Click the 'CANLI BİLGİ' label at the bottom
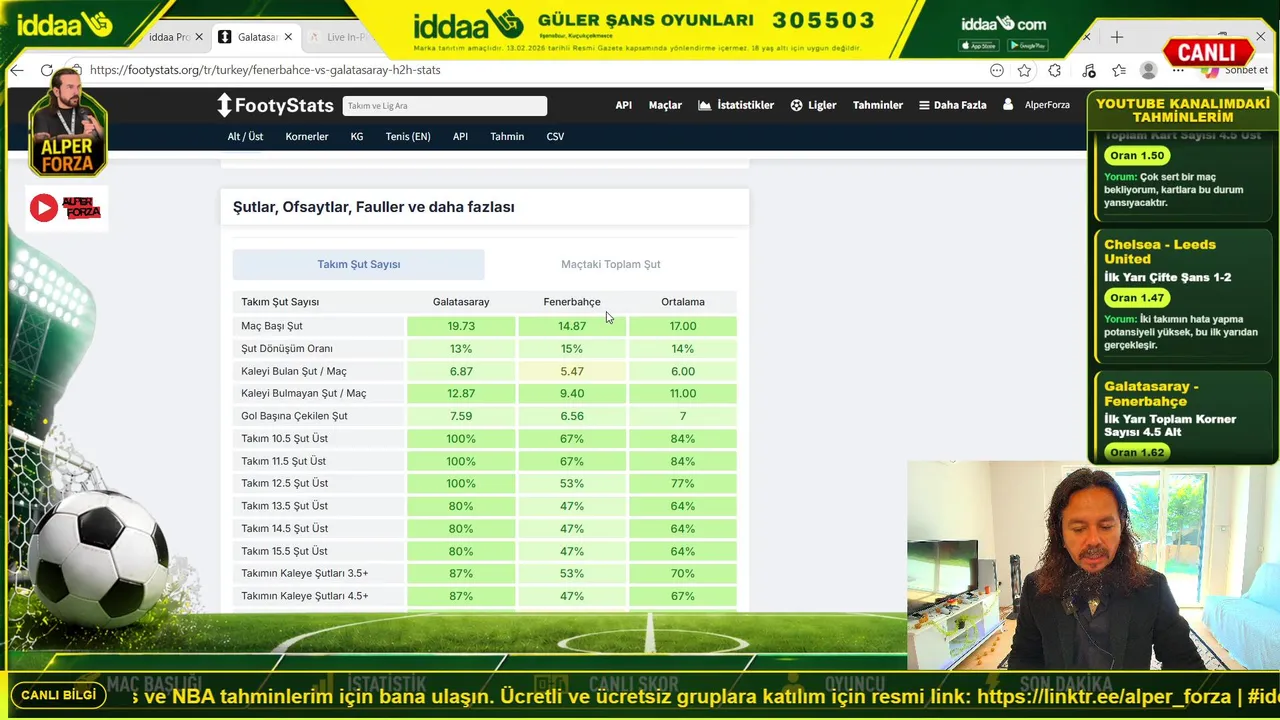 pyautogui.click(x=59, y=695)
